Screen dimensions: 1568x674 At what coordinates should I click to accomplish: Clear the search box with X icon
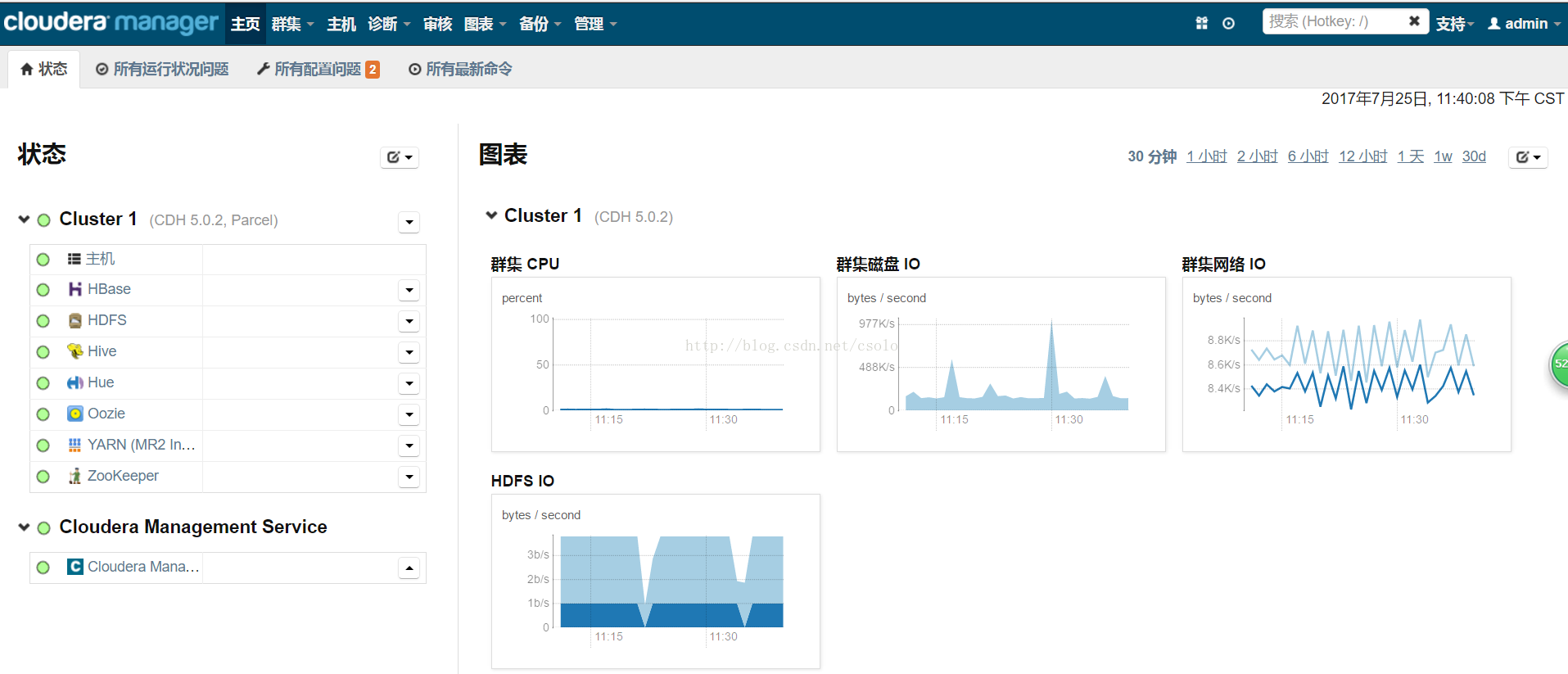[x=1414, y=21]
